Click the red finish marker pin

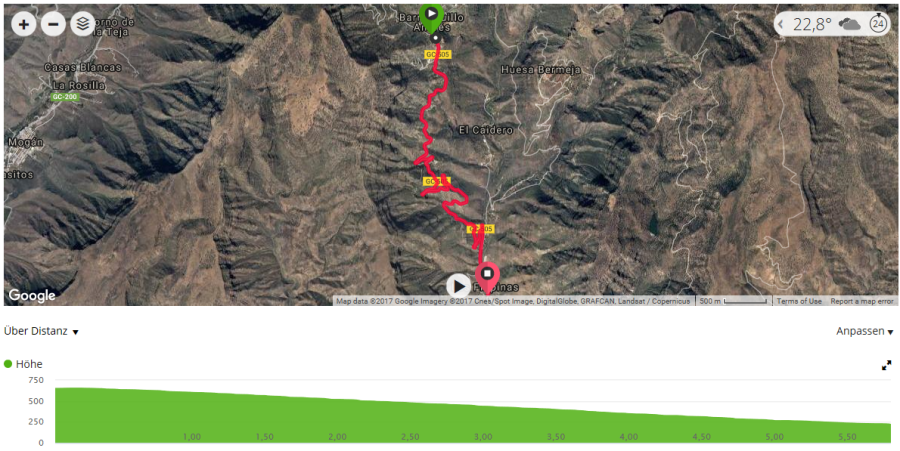pos(487,278)
